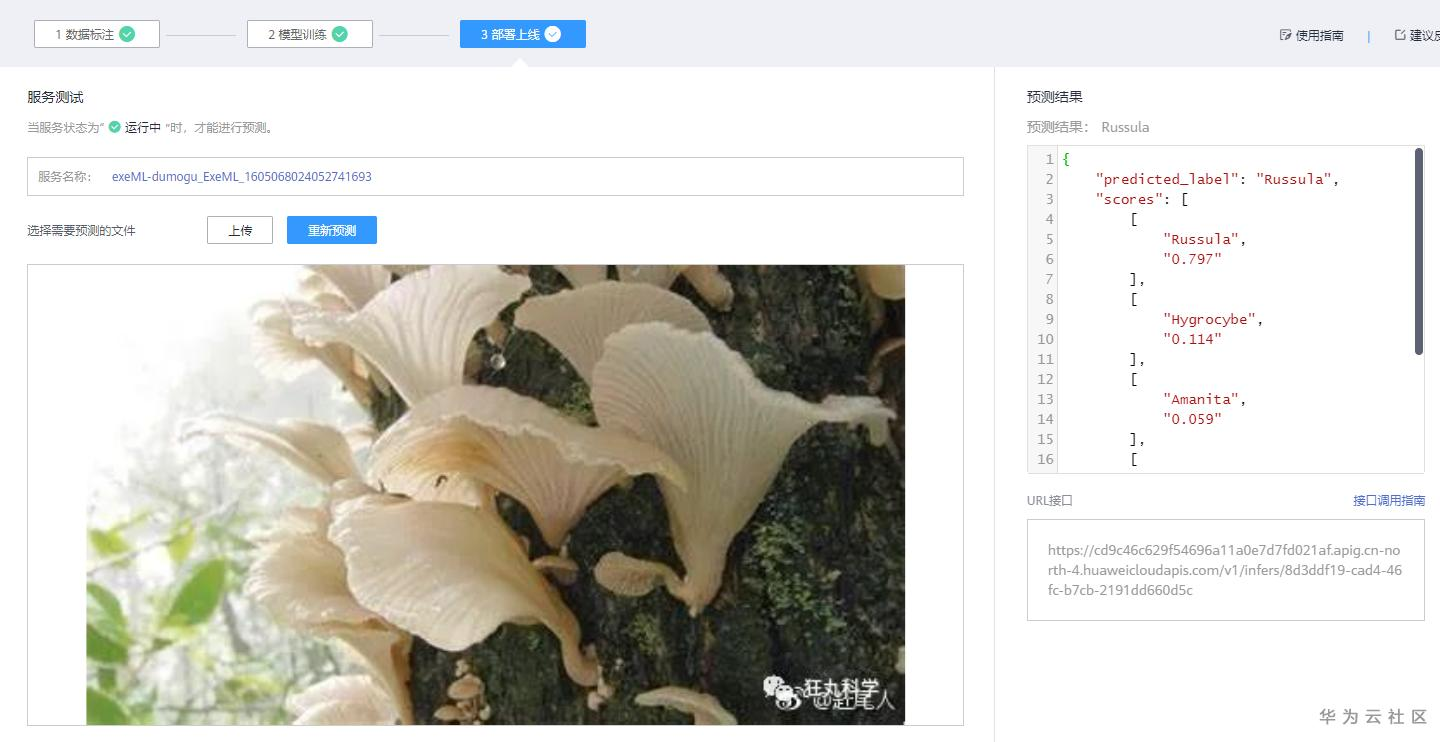Click the 使用指南 guide icon

coord(1284,34)
